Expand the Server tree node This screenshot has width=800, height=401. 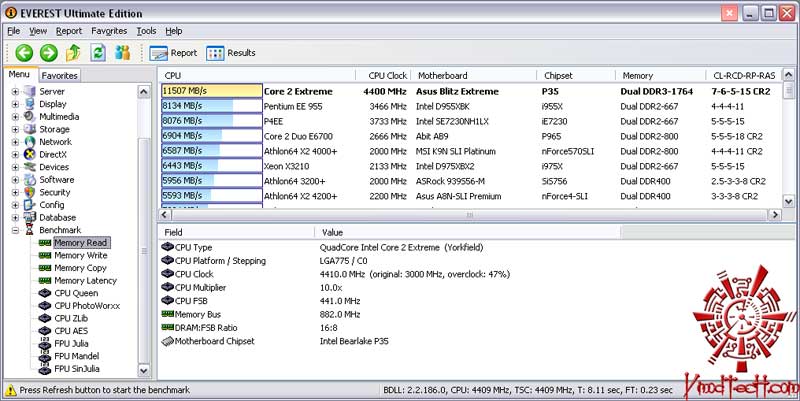pyautogui.click(x=15, y=92)
